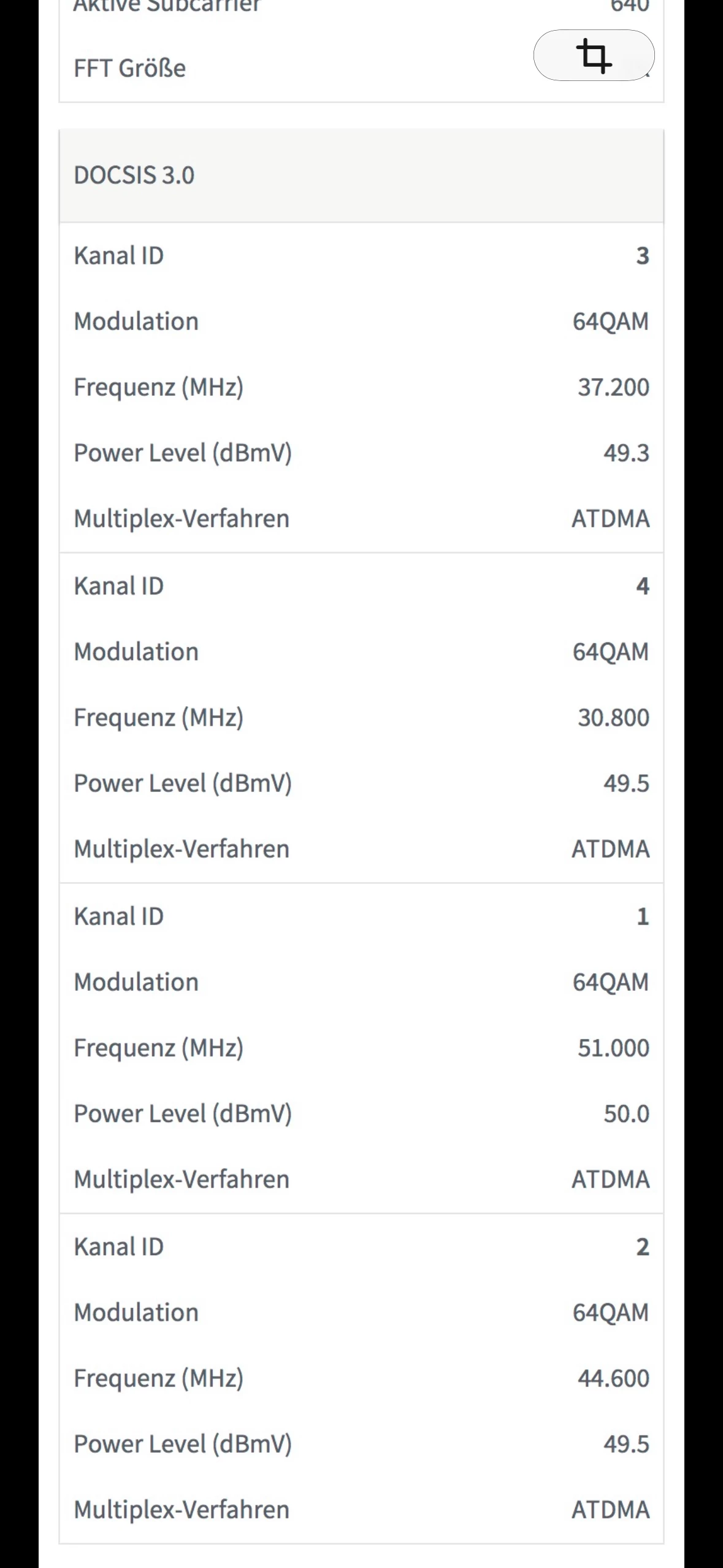Tap the frequency value 30.800
Screen dimensions: 723x1568
(x=613, y=717)
